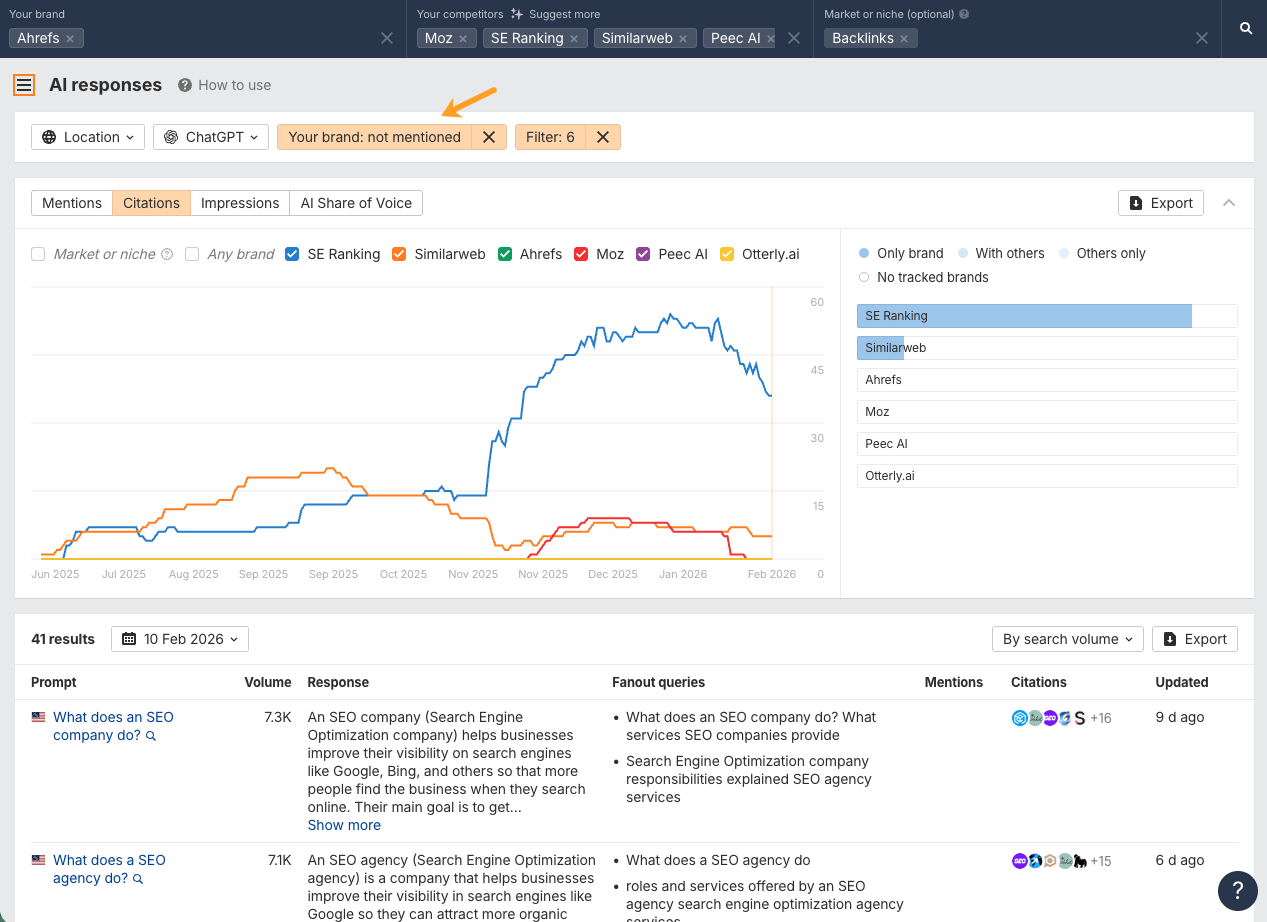Open the 'By search volume' sort dropdown
The width and height of the screenshot is (1267, 922).
(x=1067, y=639)
